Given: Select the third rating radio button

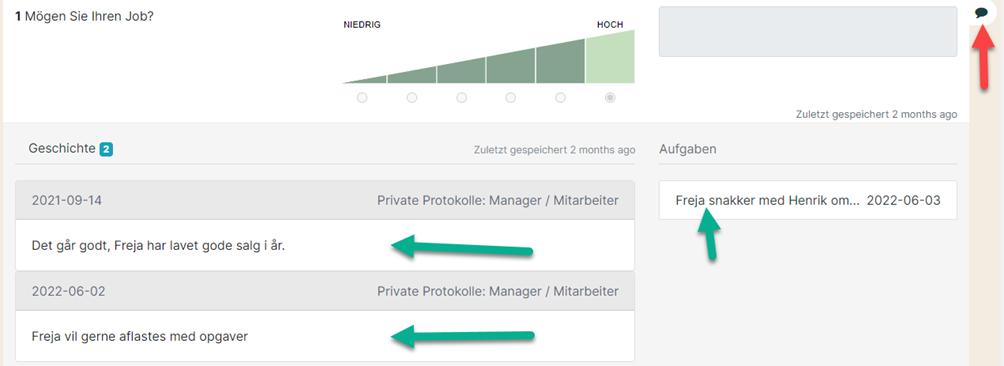Looking at the screenshot, I should (462, 98).
